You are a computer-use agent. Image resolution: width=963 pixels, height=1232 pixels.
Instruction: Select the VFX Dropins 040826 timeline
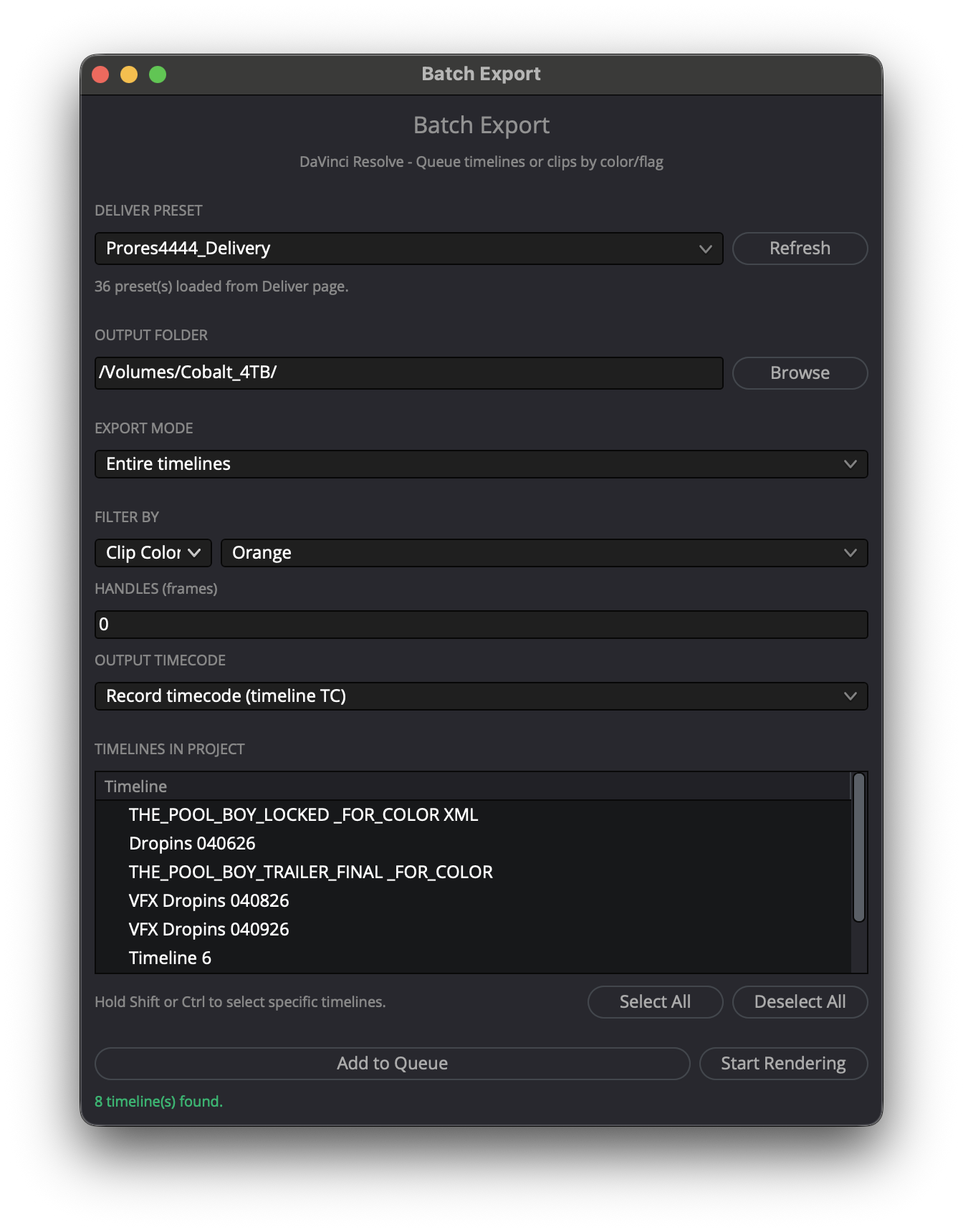click(x=473, y=901)
